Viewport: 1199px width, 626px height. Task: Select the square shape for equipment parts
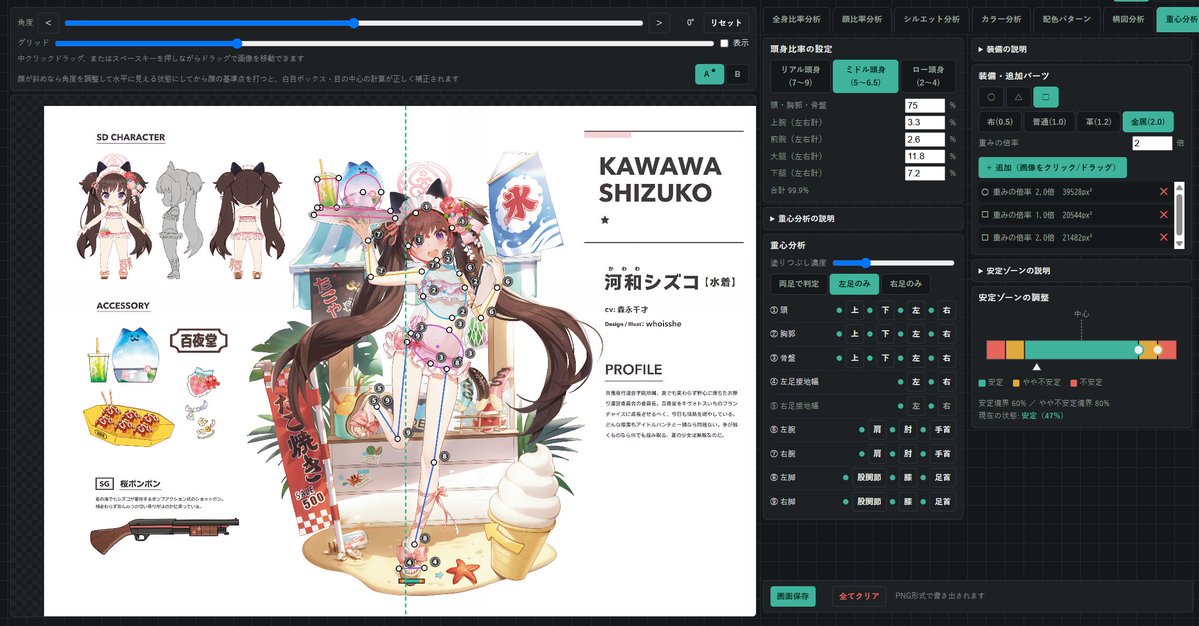(1045, 97)
